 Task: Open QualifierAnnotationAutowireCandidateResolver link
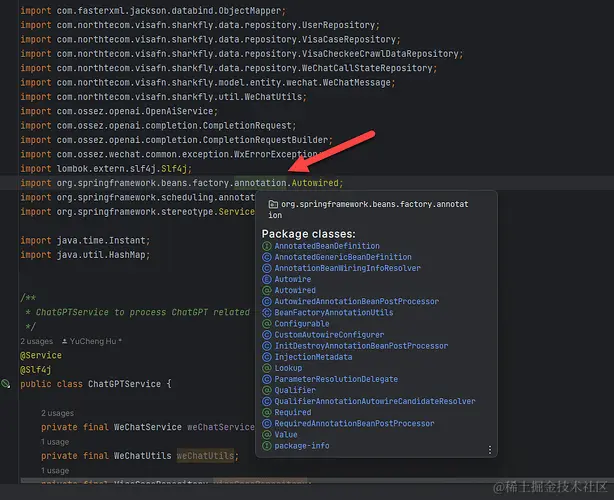pyautogui.click(x=375, y=401)
